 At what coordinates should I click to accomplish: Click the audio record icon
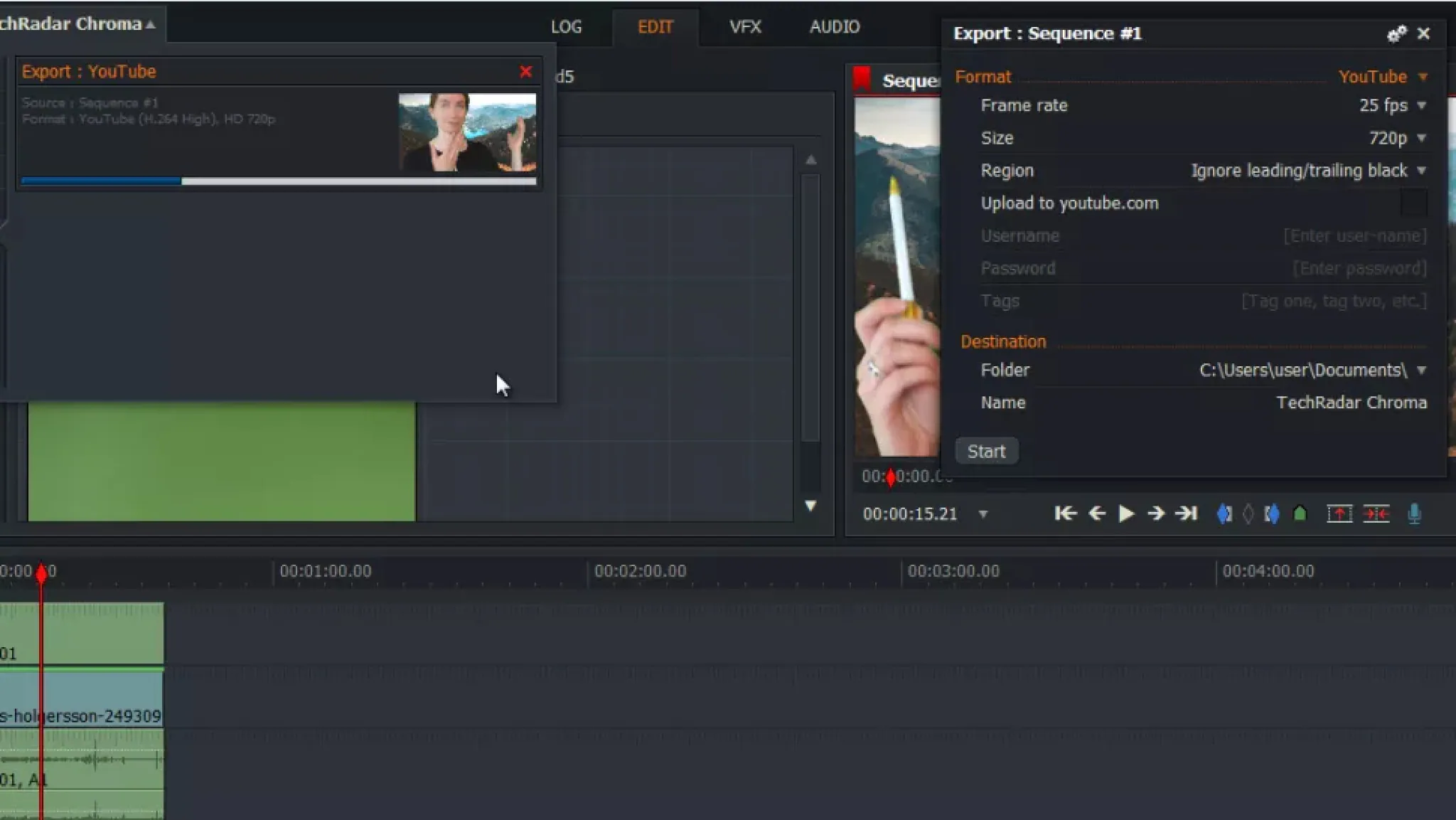[1415, 513]
